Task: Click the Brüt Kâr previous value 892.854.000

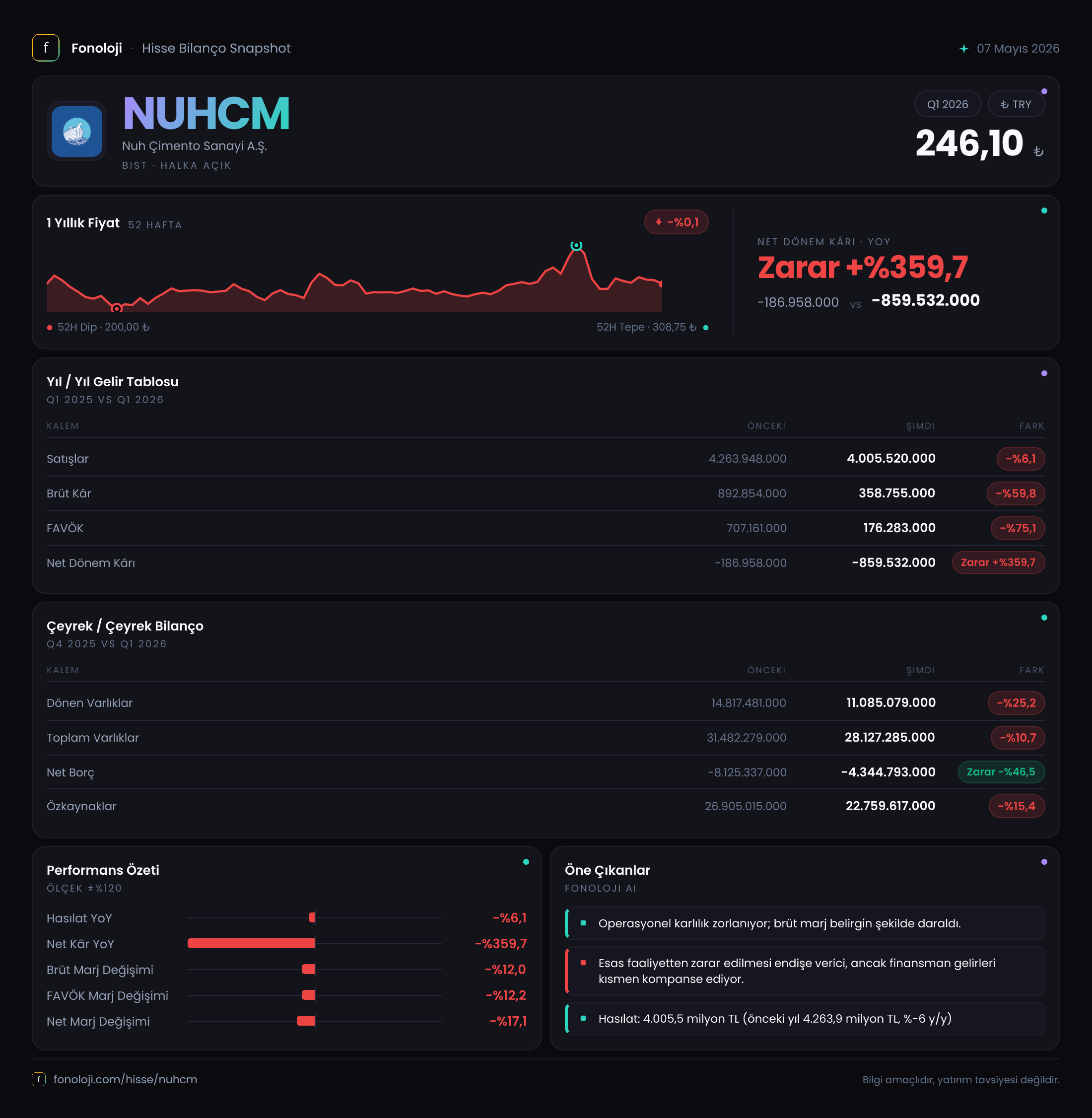Action: click(752, 493)
